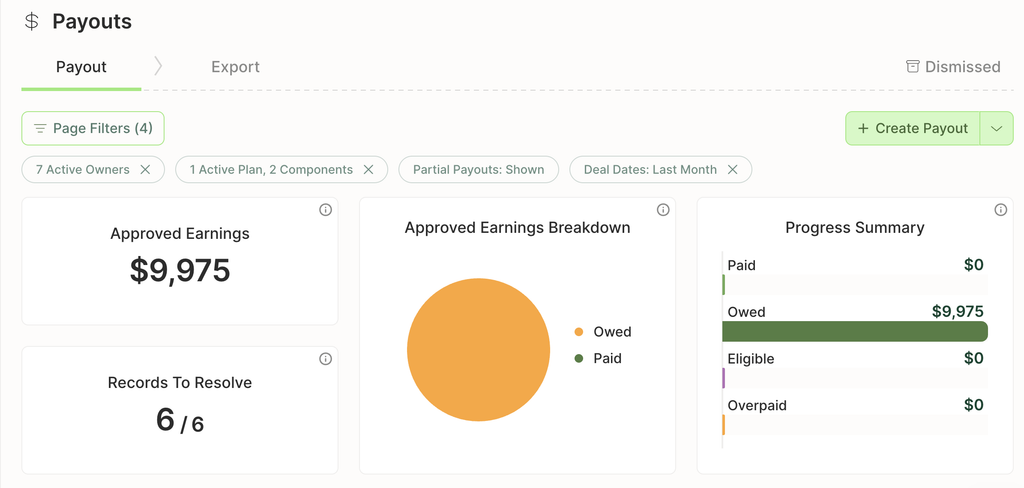The image size is (1024, 488).
Task: Click the Paid progress bar row
Action: 855,285
